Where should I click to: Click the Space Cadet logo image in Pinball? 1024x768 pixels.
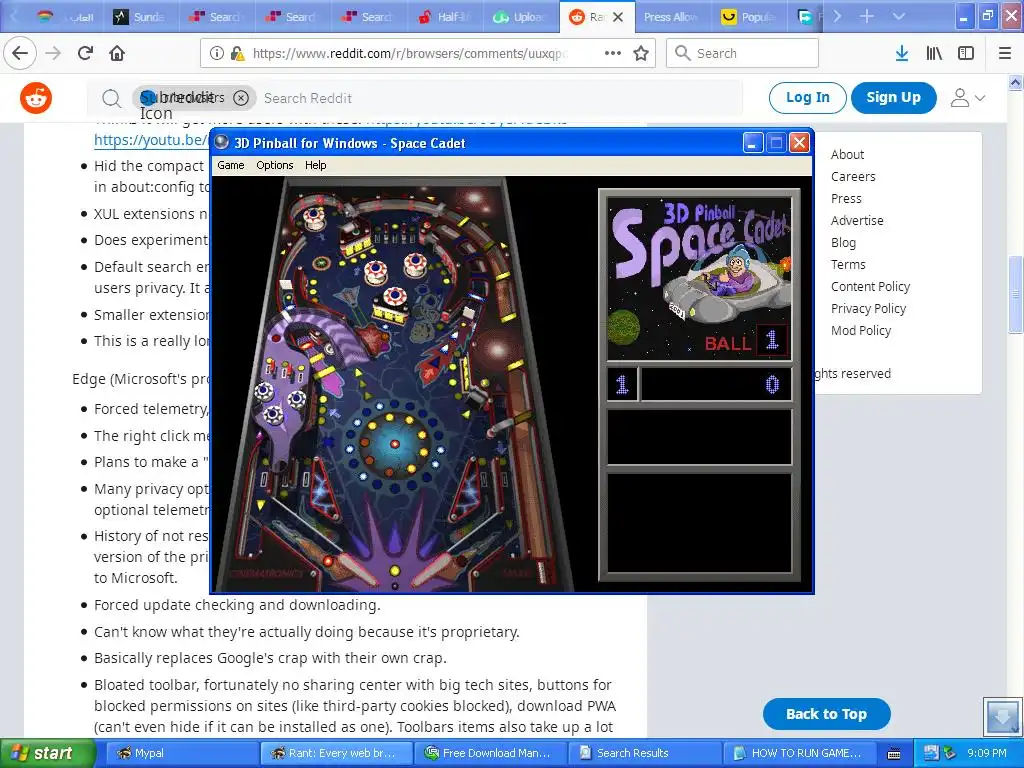[699, 278]
